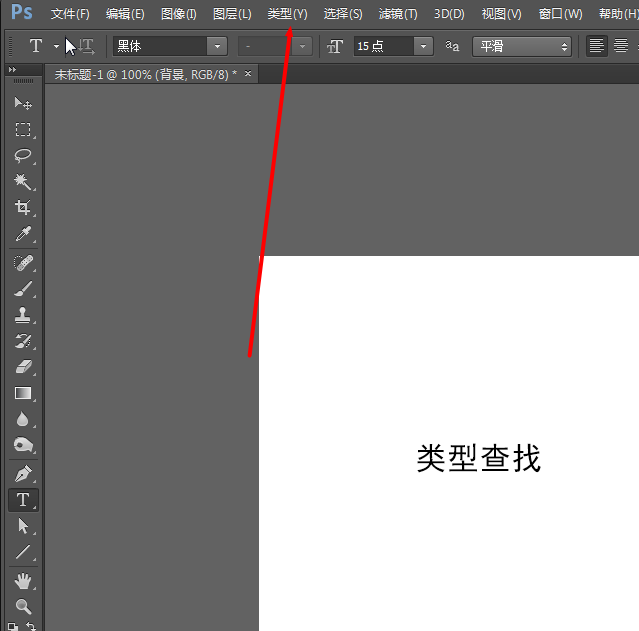Left align text
The height and width of the screenshot is (631, 639).
(x=596, y=46)
